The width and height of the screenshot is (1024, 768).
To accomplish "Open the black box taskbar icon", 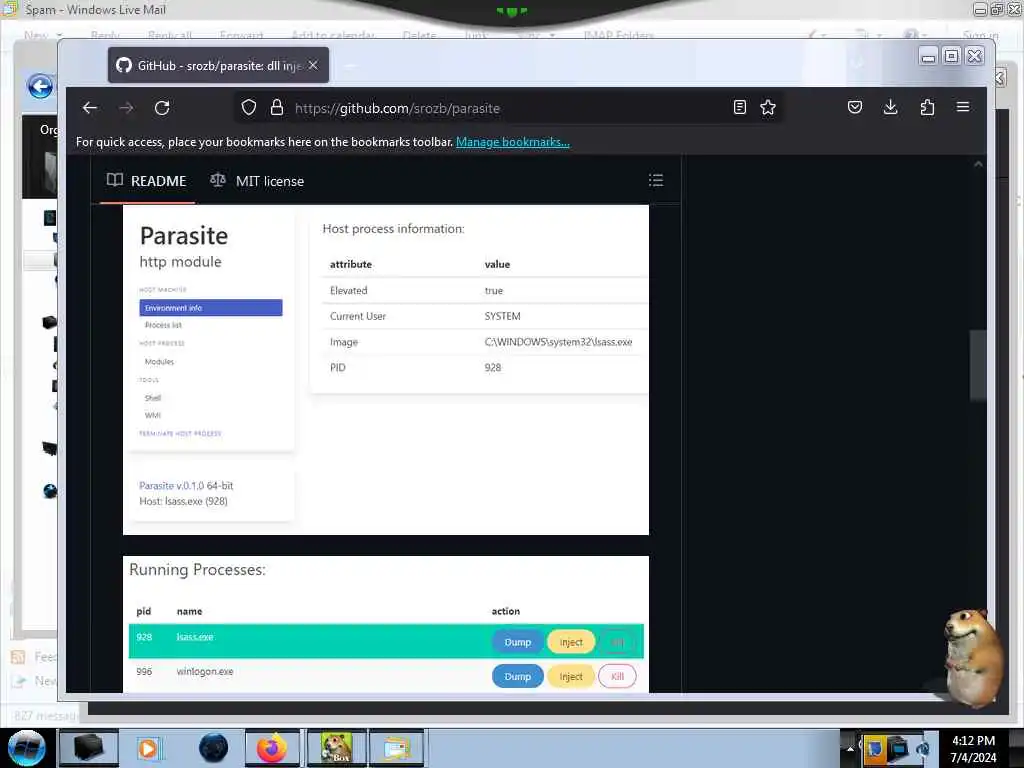I will coord(89,748).
